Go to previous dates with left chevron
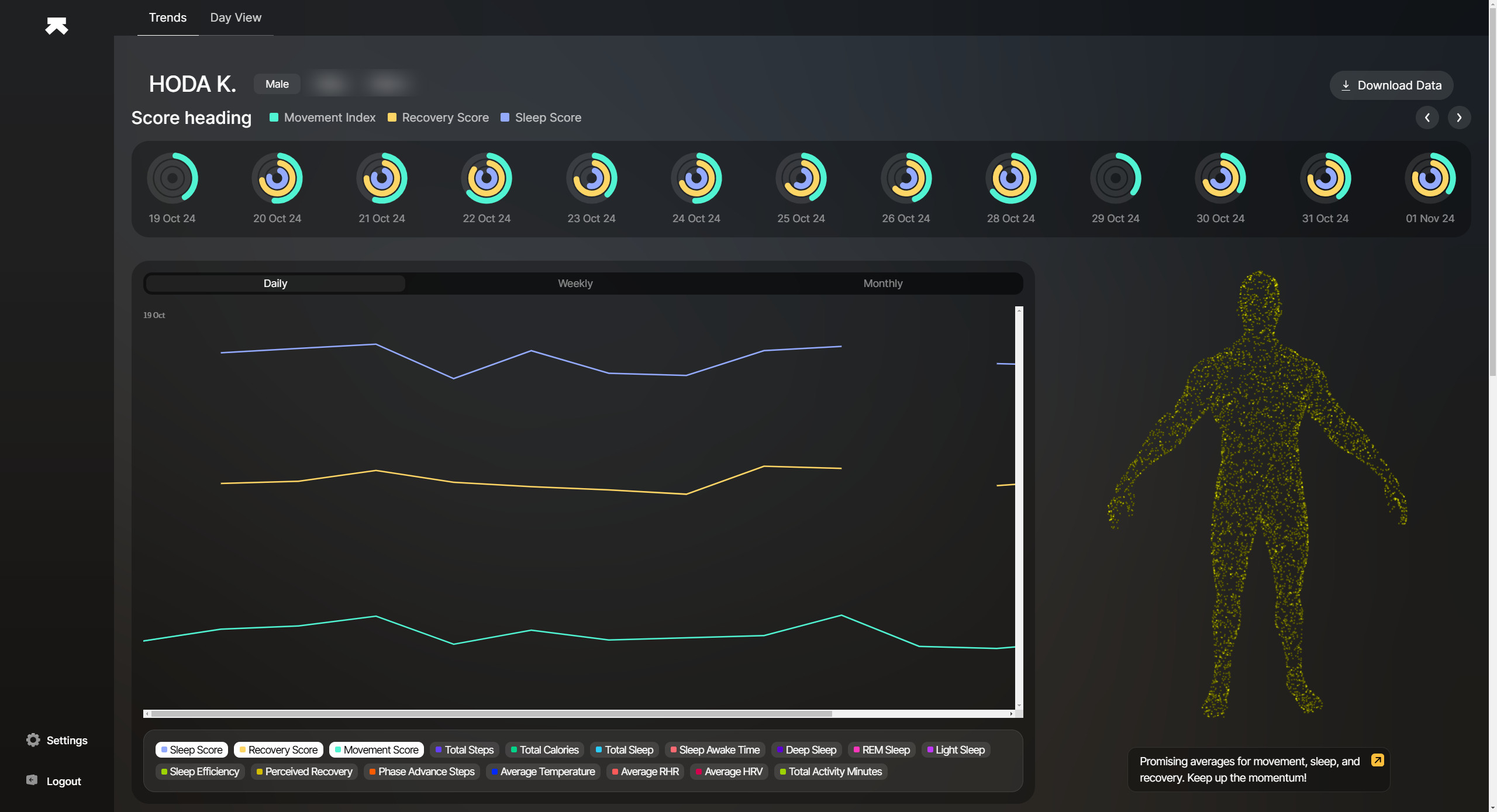Screen dimensions: 1497x812 coord(1427,118)
